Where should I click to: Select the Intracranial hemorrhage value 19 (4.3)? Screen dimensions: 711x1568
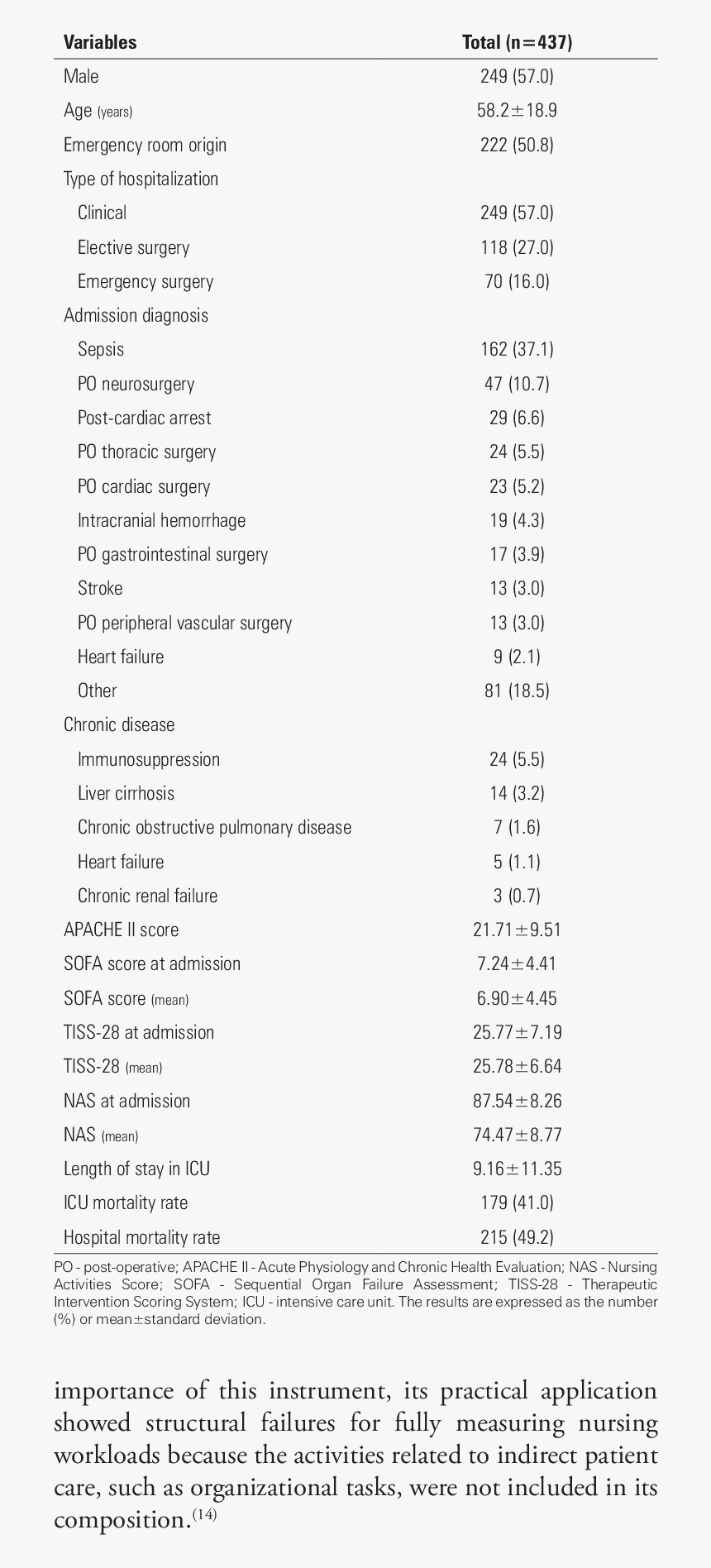click(x=517, y=520)
